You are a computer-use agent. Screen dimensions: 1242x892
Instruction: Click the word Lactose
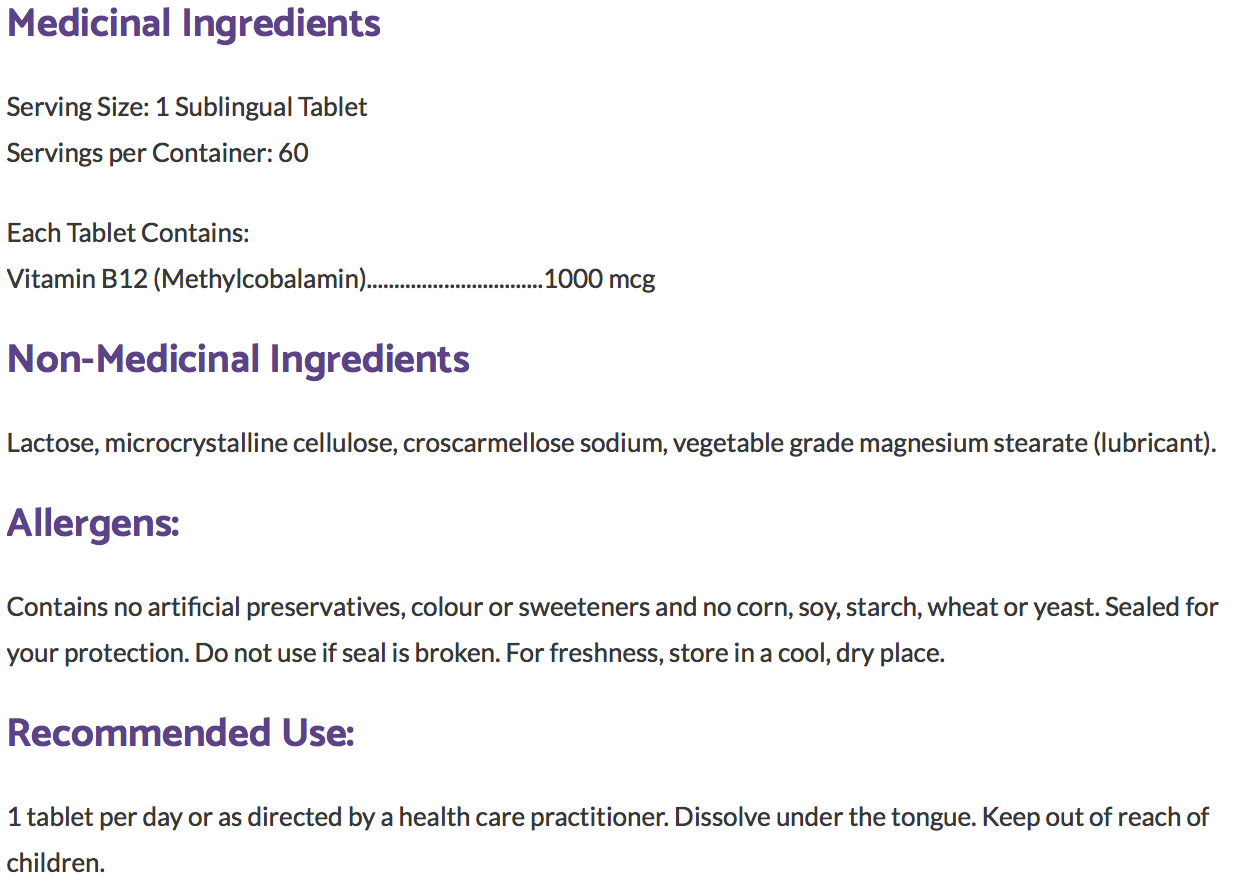tap(49, 443)
